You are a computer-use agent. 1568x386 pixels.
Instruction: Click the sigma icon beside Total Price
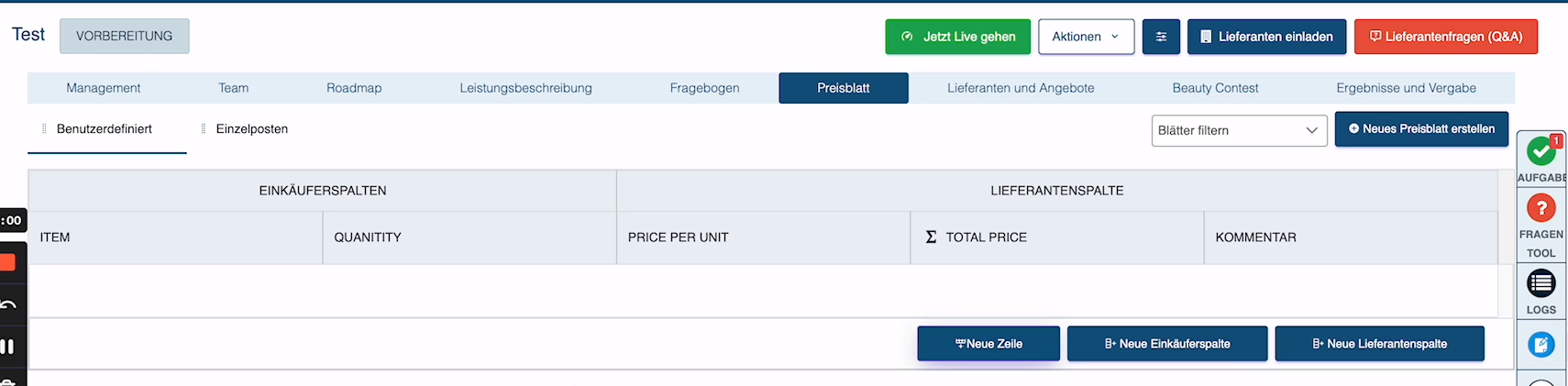point(931,237)
